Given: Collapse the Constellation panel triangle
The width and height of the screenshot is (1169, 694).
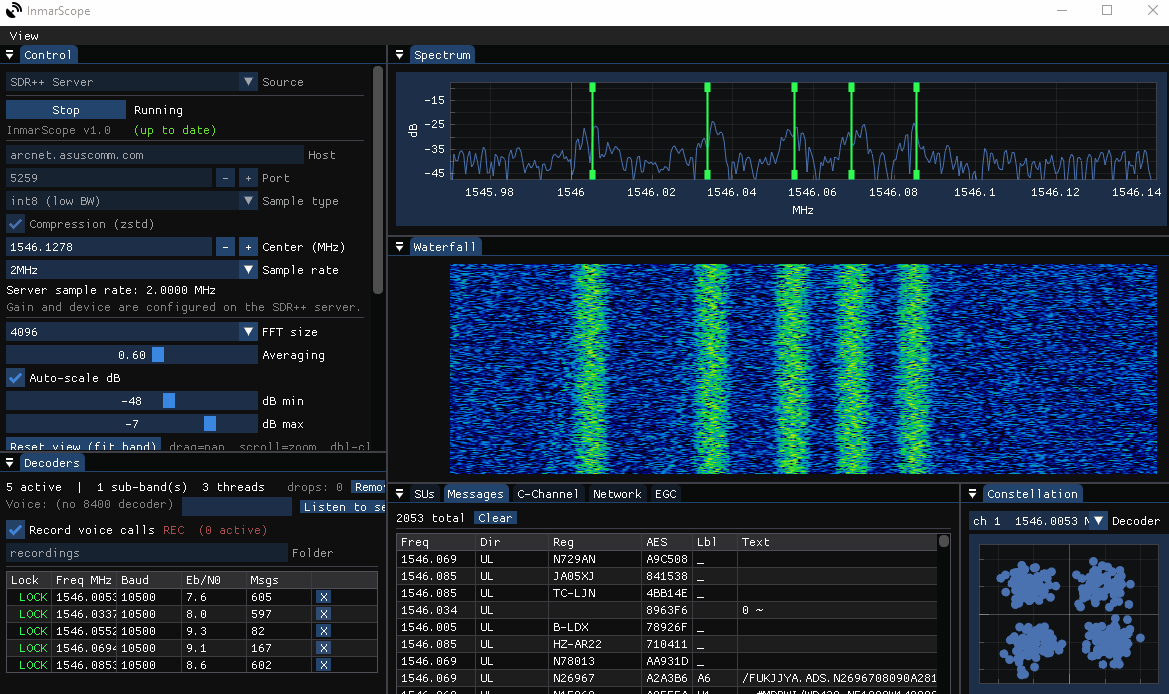Looking at the screenshot, I should (x=972, y=493).
